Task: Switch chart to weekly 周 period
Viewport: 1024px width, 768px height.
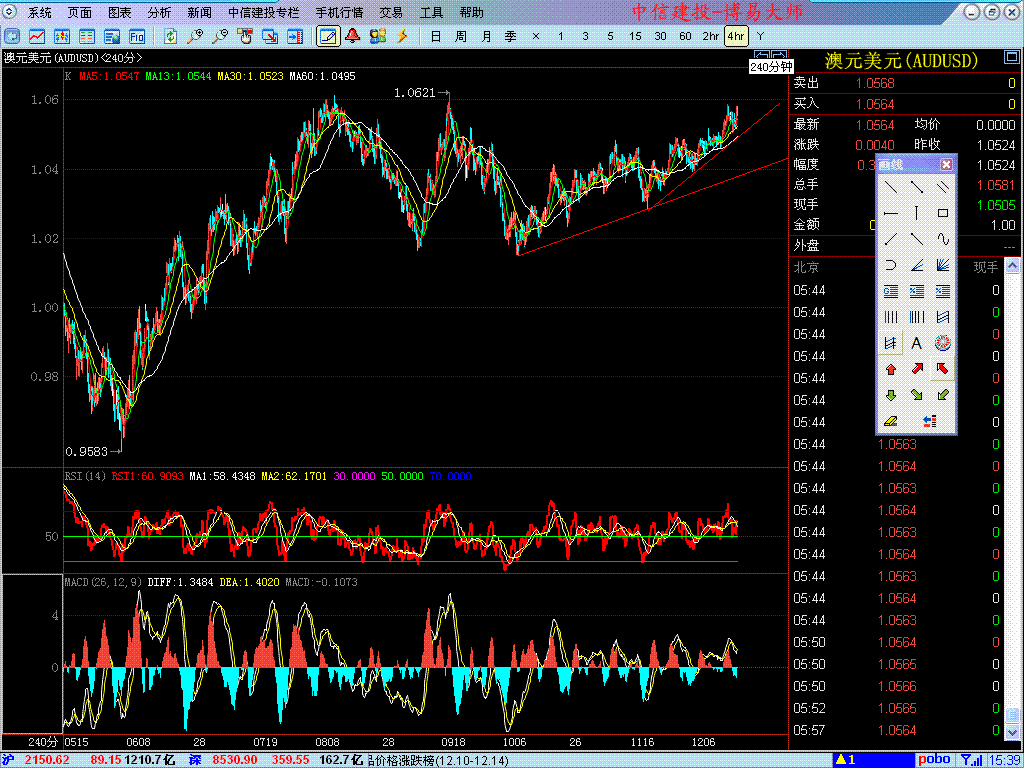Action: click(461, 36)
